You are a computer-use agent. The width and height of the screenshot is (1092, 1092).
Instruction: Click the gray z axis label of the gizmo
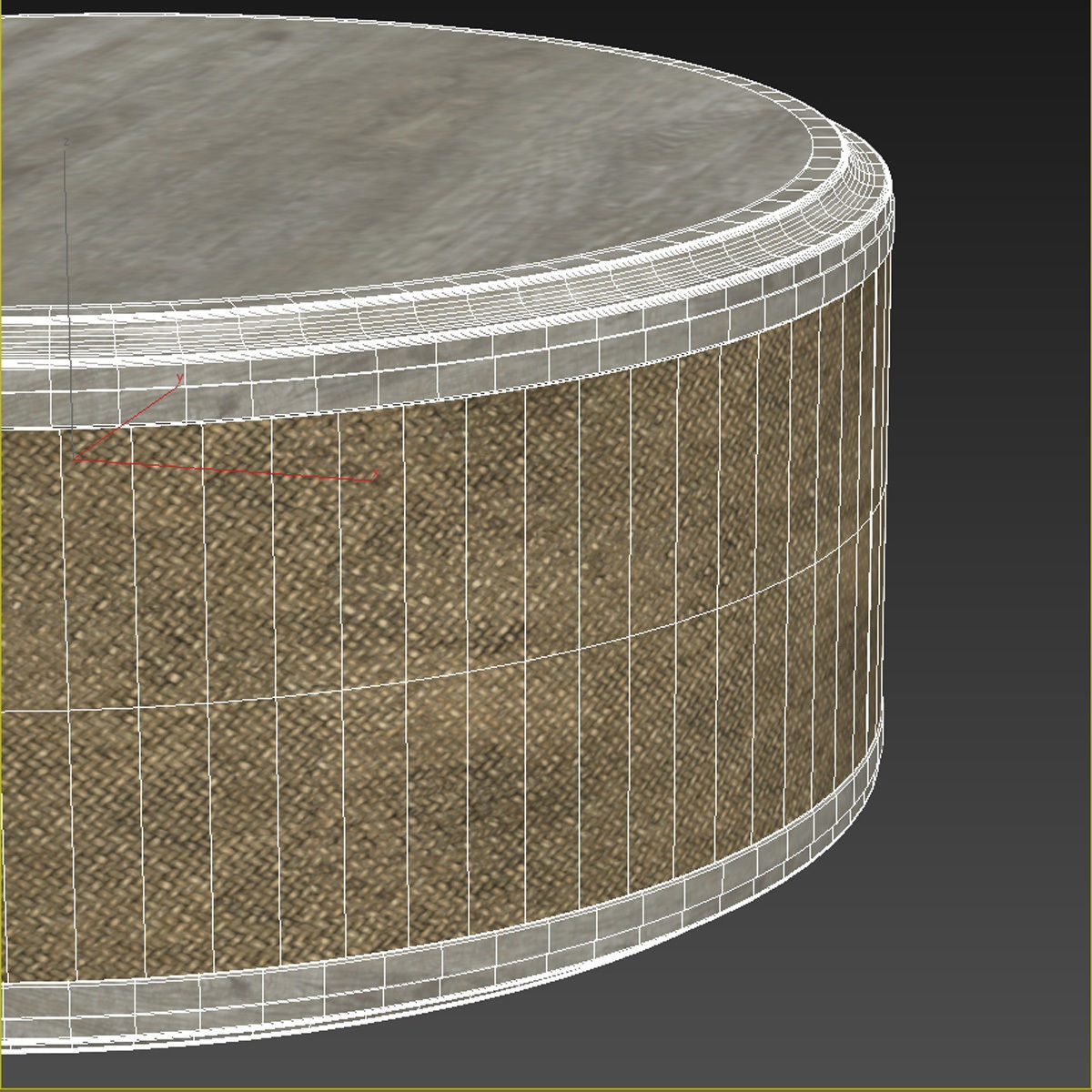point(66,142)
